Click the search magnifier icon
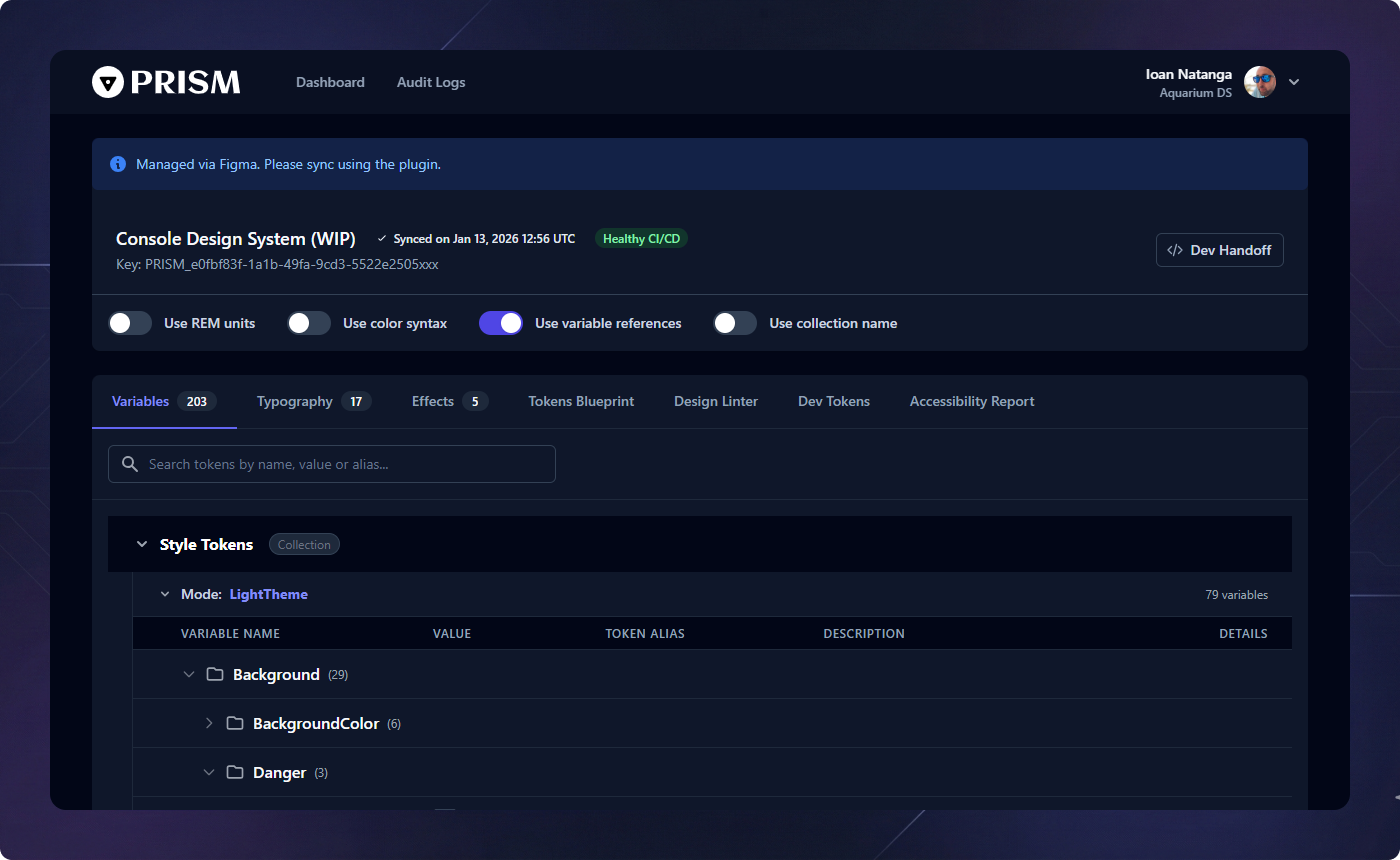 point(129,463)
